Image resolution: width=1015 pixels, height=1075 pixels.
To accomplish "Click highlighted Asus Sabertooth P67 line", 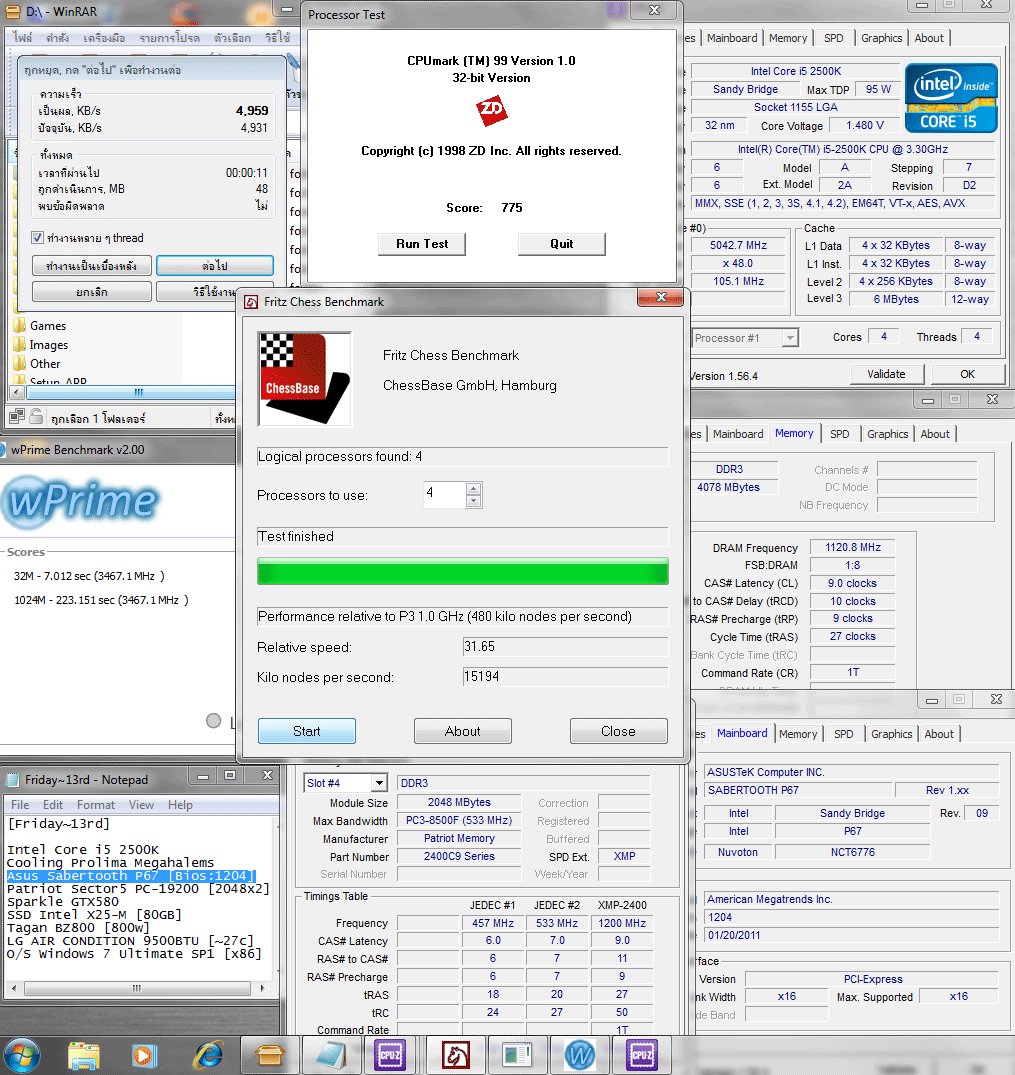I will 130,876.
